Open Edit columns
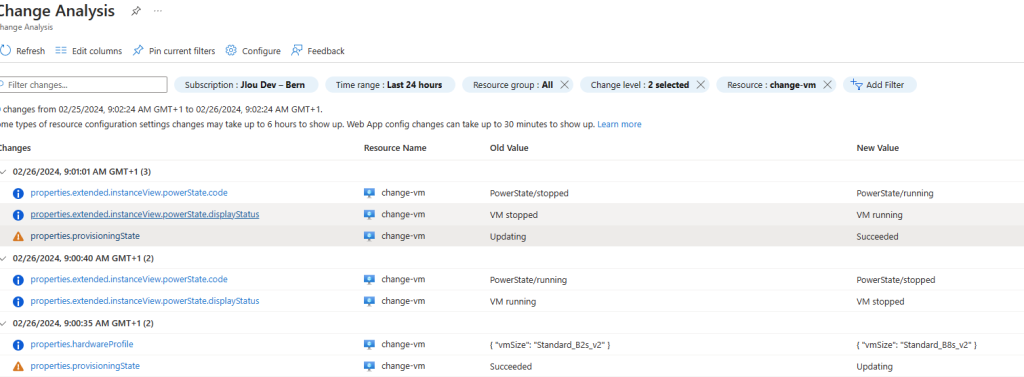 click(89, 51)
